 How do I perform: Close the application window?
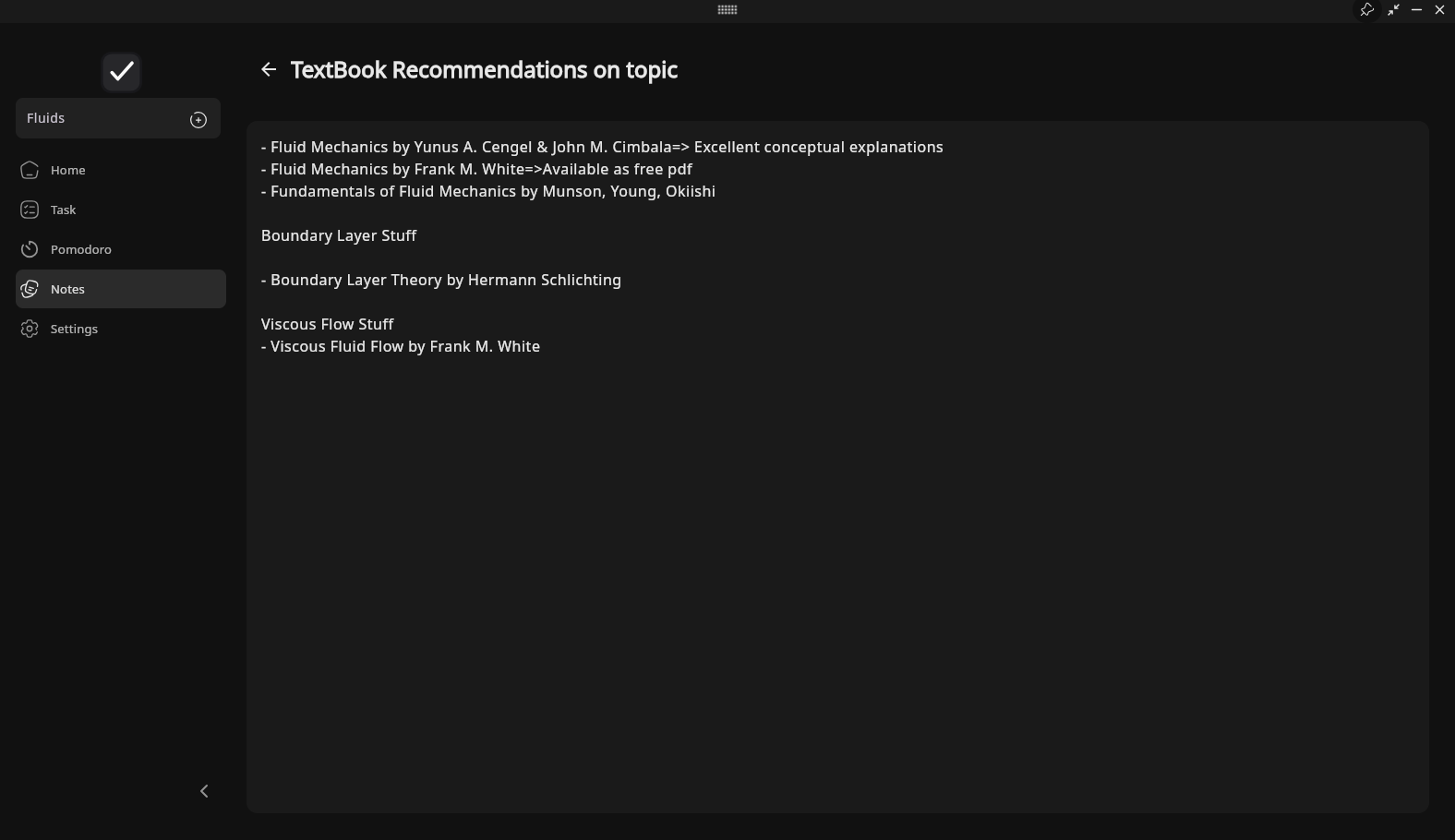[1439, 9]
